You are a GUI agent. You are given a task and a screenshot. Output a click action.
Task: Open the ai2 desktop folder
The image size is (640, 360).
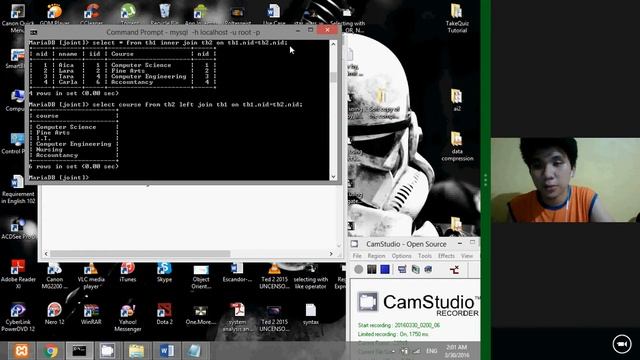click(456, 100)
